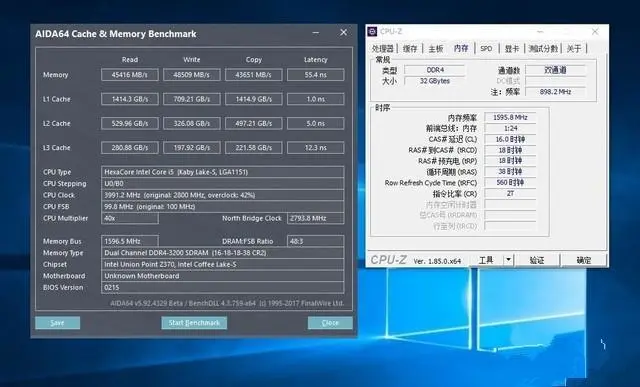
Task: Click the BIOS Version field 0215
Action: (x=222, y=288)
